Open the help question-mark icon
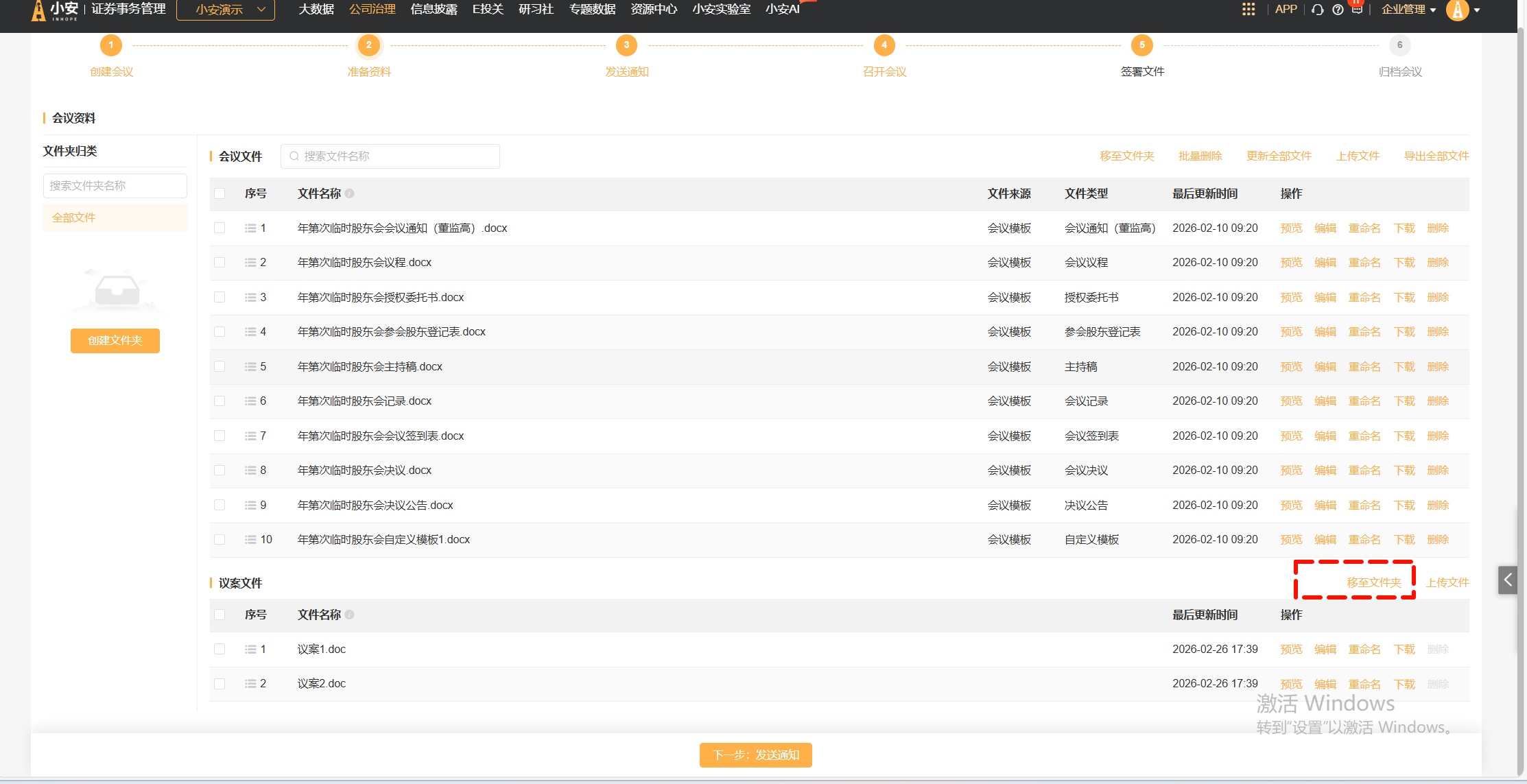Image resolution: width=1527 pixels, height=784 pixels. pos(1338,10)
